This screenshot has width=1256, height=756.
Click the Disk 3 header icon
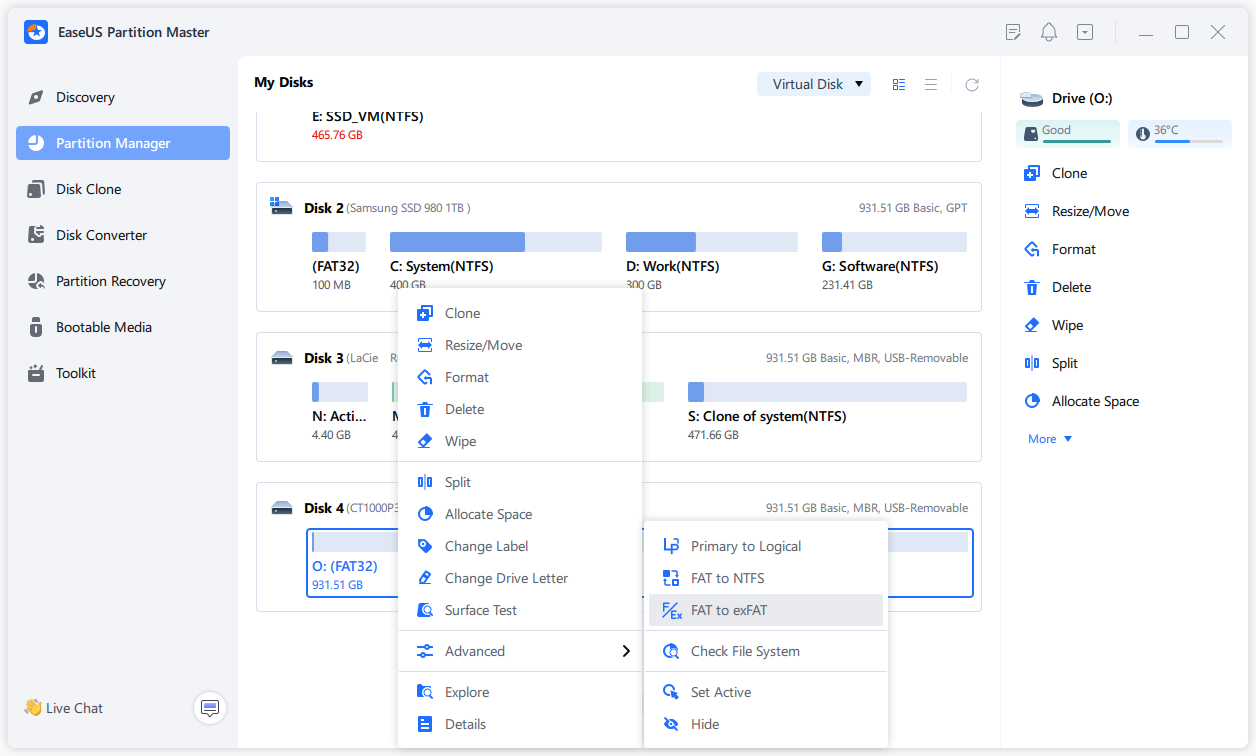[282, 358]
